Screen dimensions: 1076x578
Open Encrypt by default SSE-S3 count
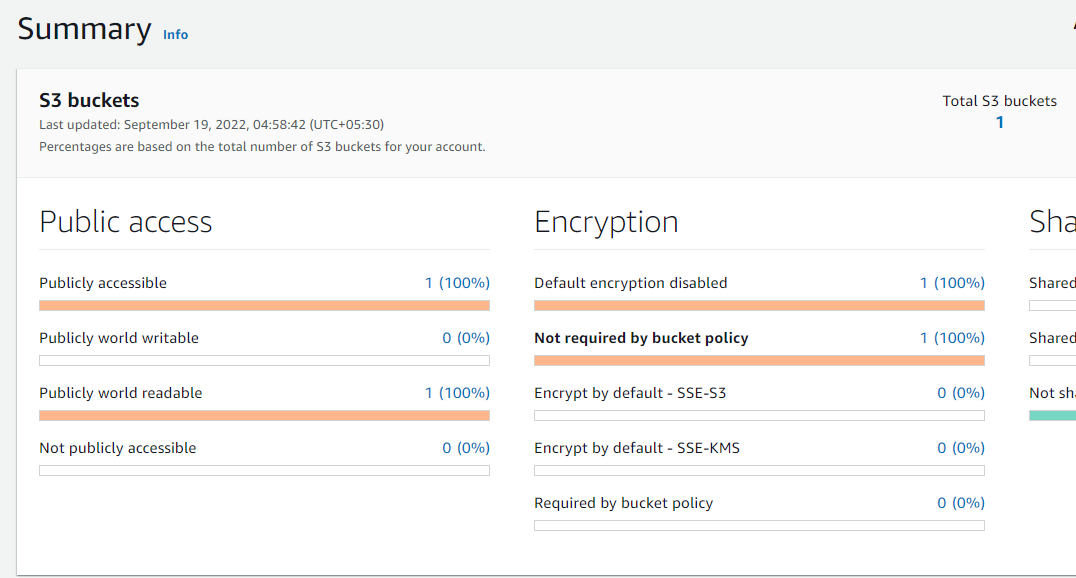click(x=961, y=393)
